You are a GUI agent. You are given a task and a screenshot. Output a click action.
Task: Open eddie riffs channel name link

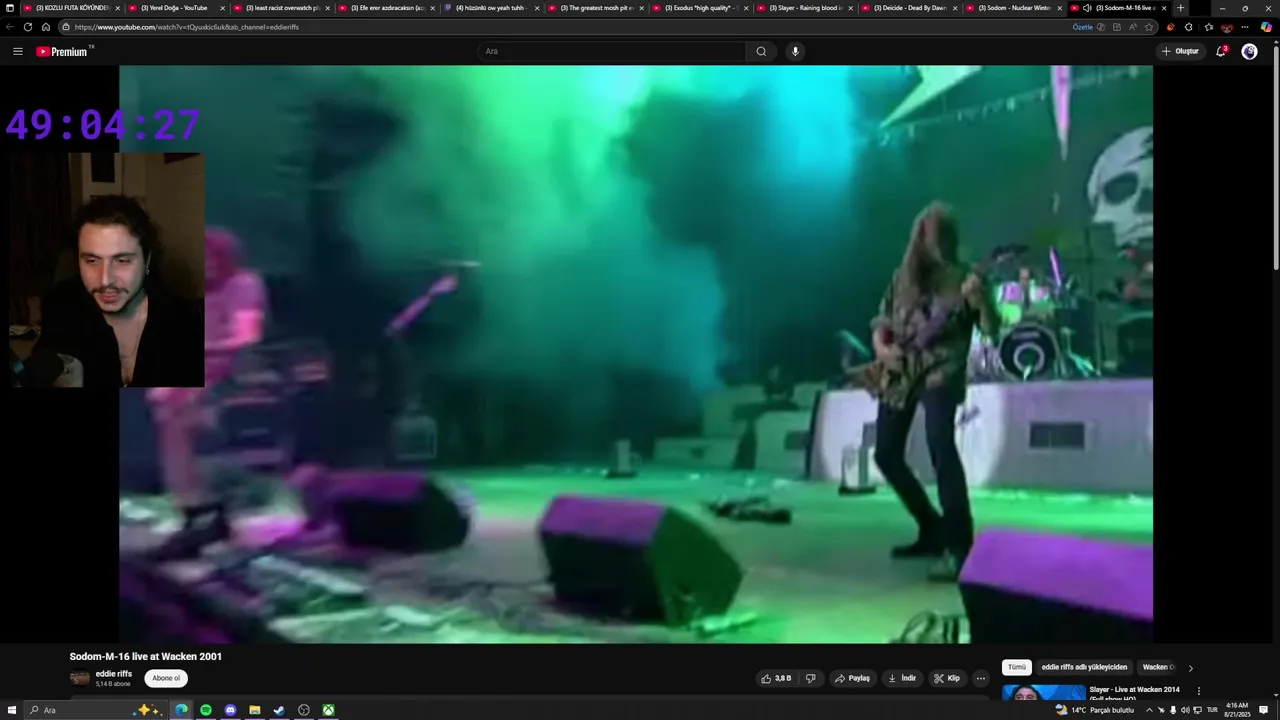114,674
